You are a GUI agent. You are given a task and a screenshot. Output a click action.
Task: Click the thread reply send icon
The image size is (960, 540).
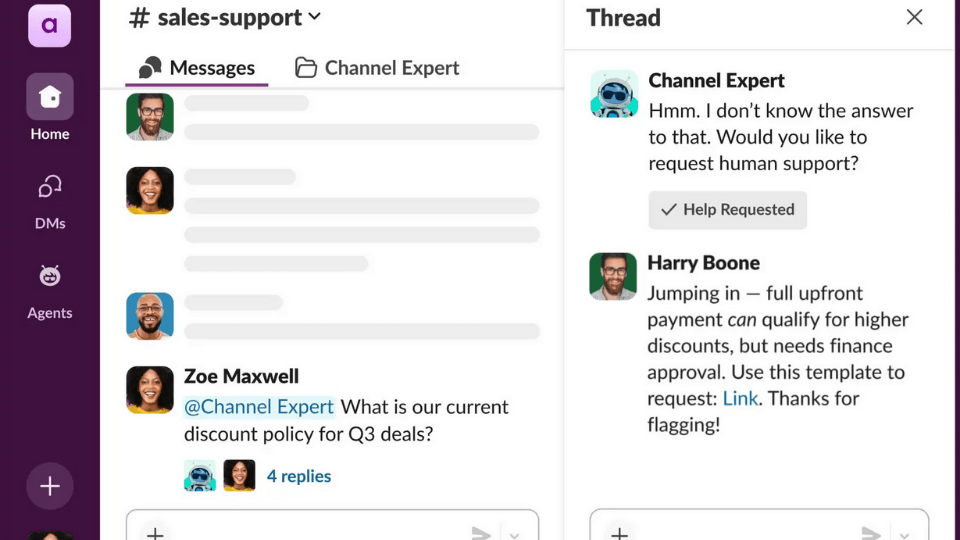[872, 533]
